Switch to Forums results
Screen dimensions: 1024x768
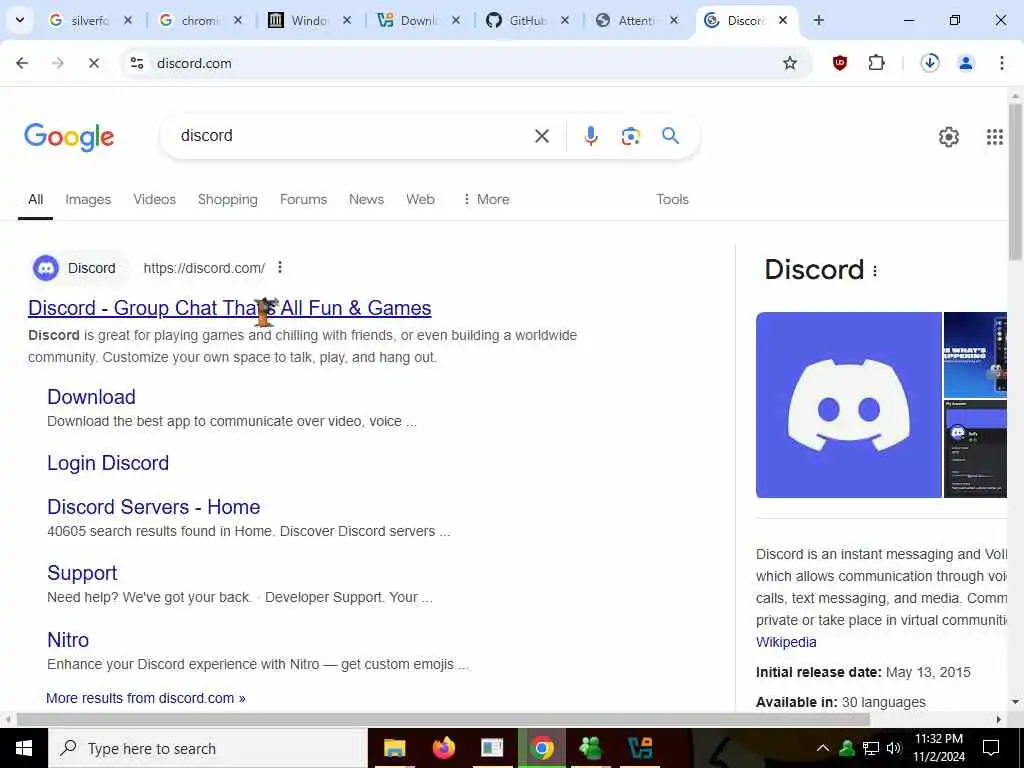pyautogui.click(x=304, y=199)
